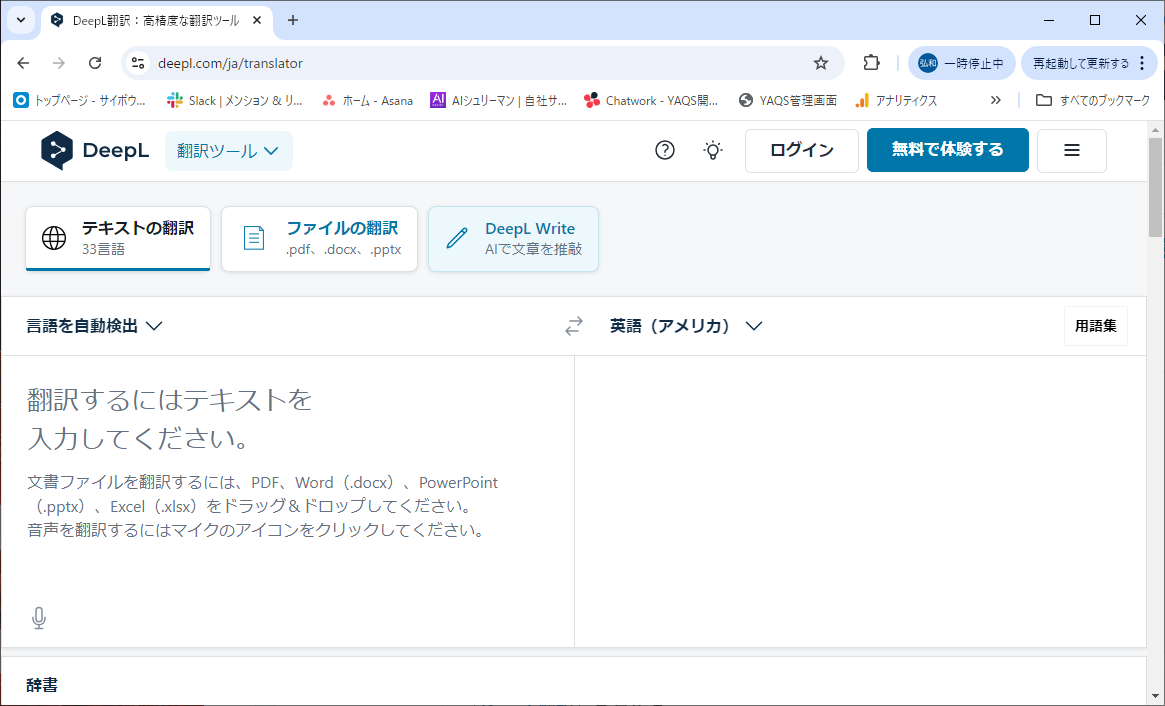This screenshot has width=1165, height=706.
Task: Open the Slack bookmark
Action: pos(235,100)
